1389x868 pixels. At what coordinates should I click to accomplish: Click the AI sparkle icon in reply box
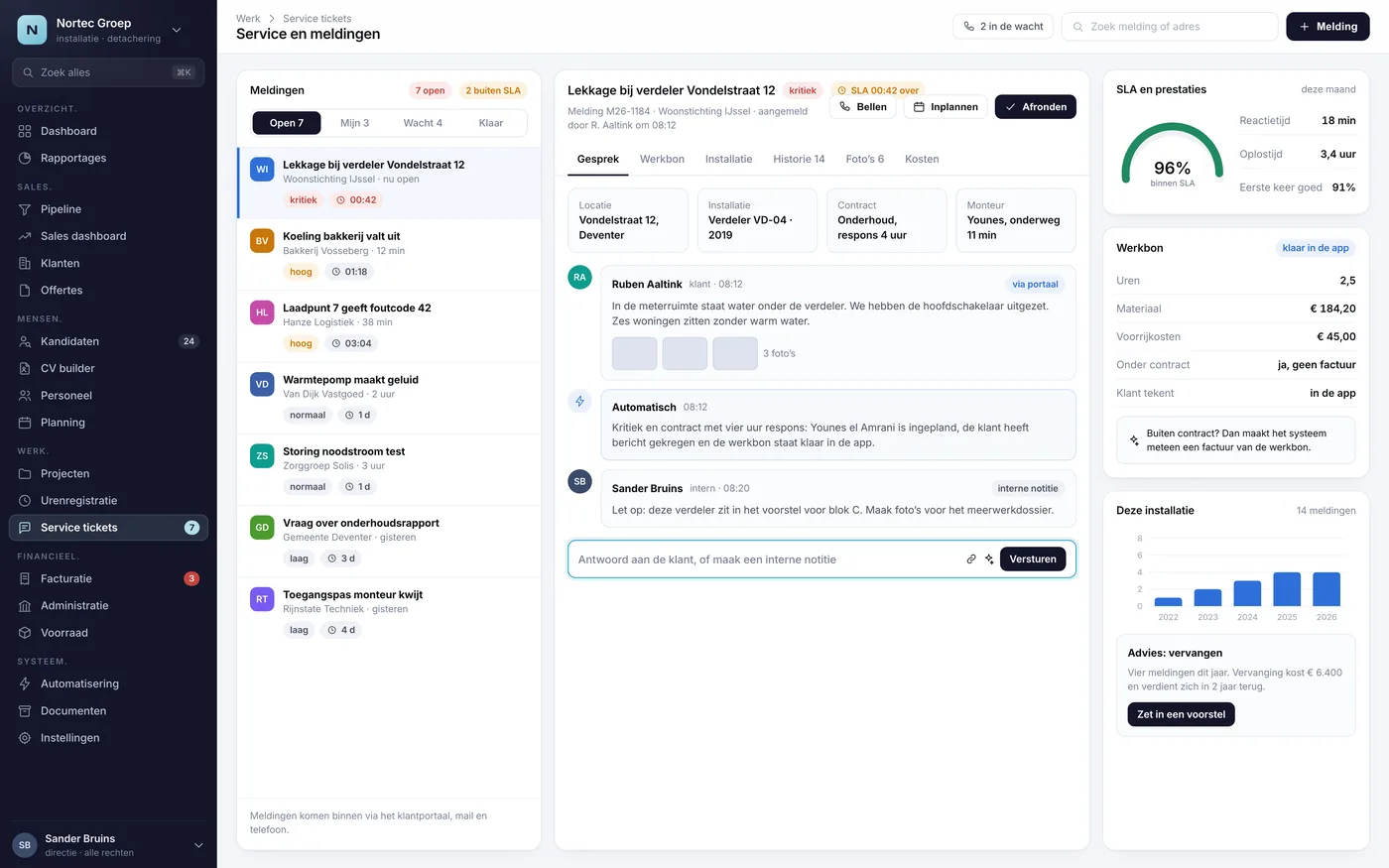(x=989, y=559)
